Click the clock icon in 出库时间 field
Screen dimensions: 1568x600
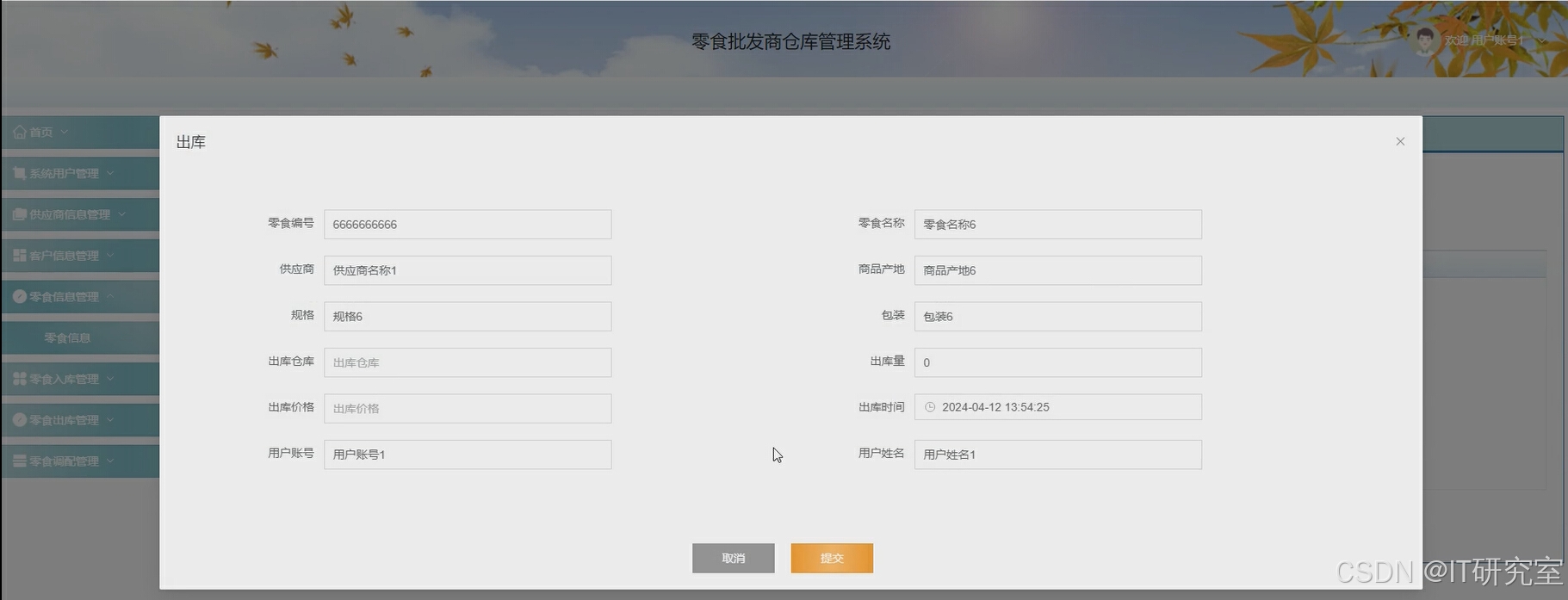930,407
